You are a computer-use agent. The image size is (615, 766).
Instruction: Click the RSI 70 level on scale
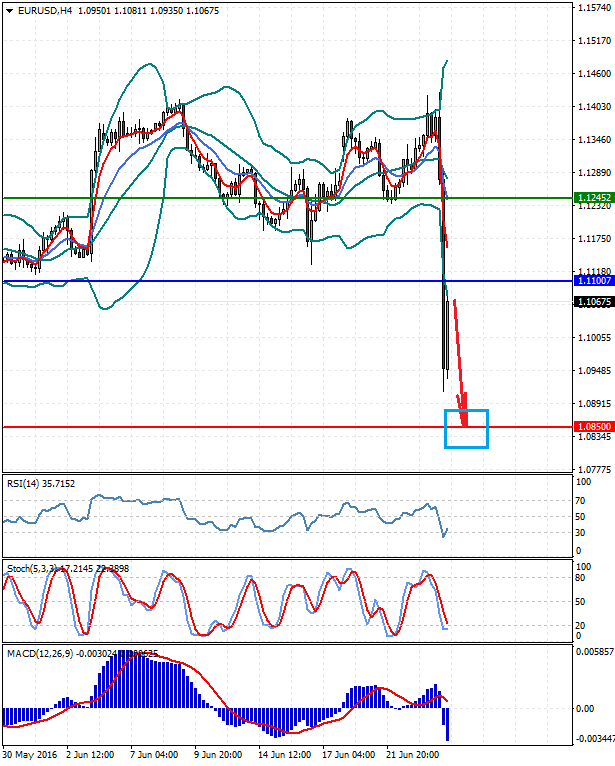(x=580, y=498)
